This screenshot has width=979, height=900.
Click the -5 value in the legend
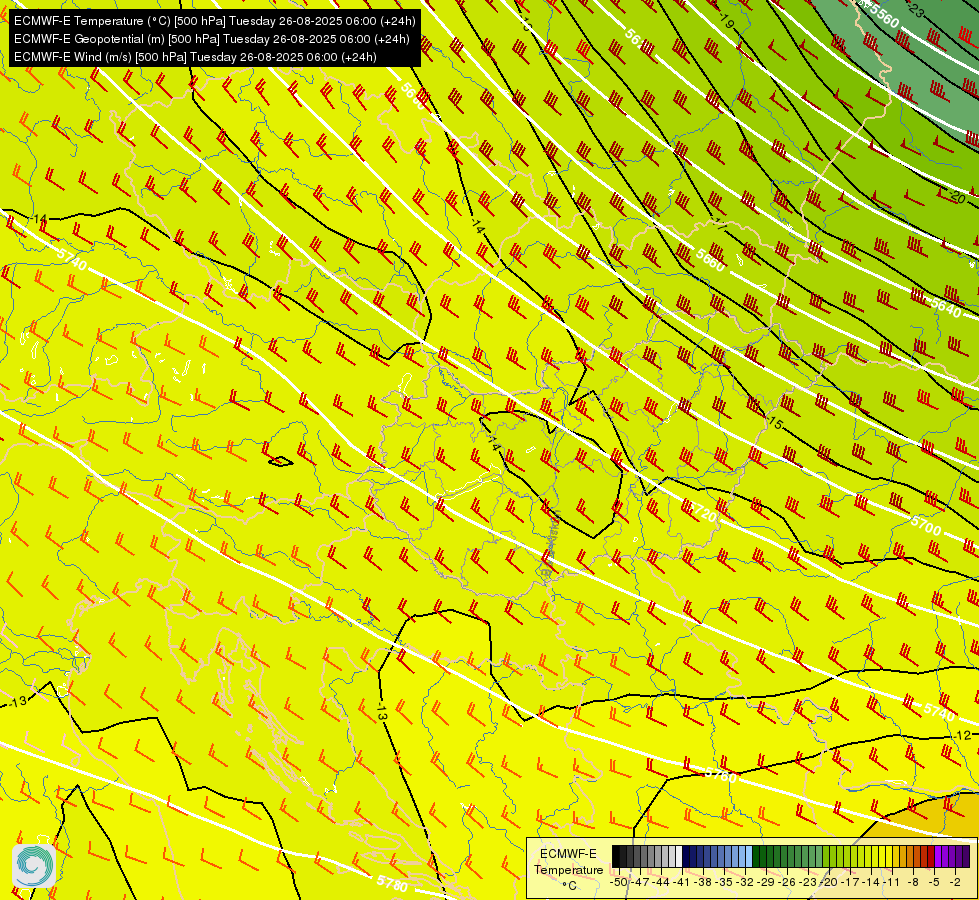point(934,882)
